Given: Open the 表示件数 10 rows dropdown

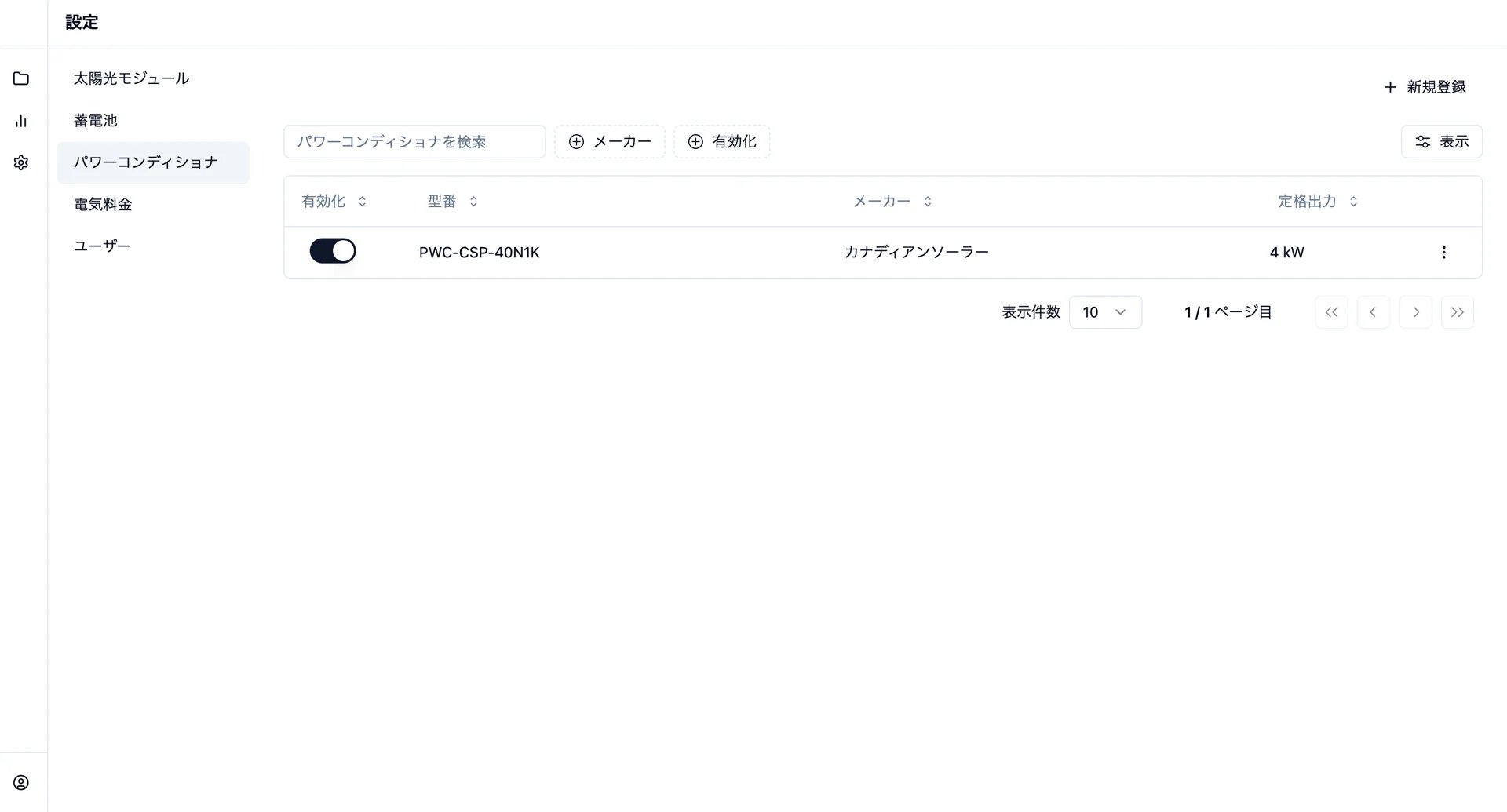Looking at the screenshot, I should pos(1105,312).
